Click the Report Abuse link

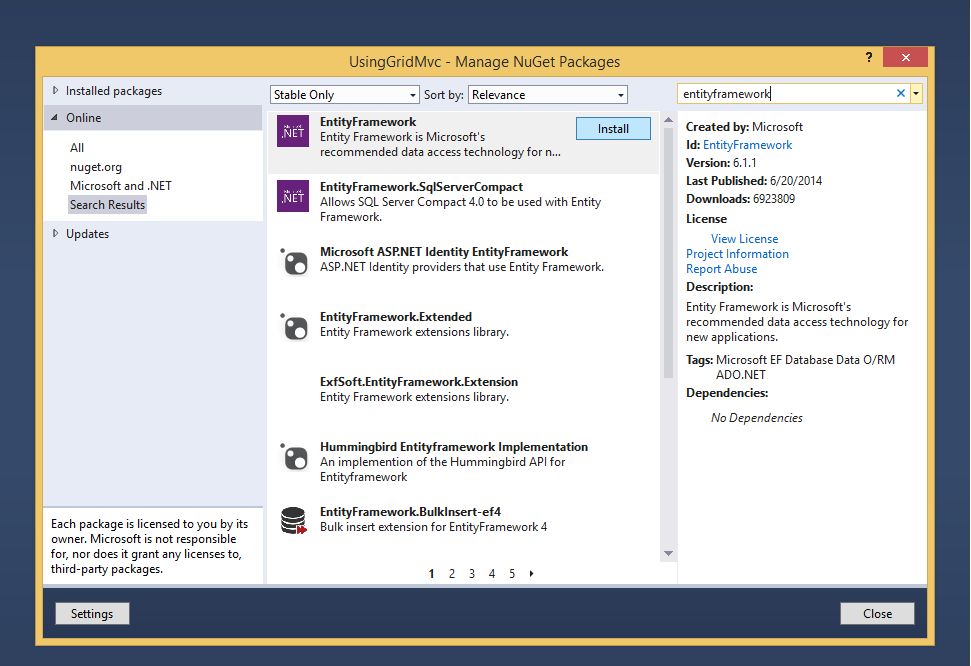click(721, 269)
